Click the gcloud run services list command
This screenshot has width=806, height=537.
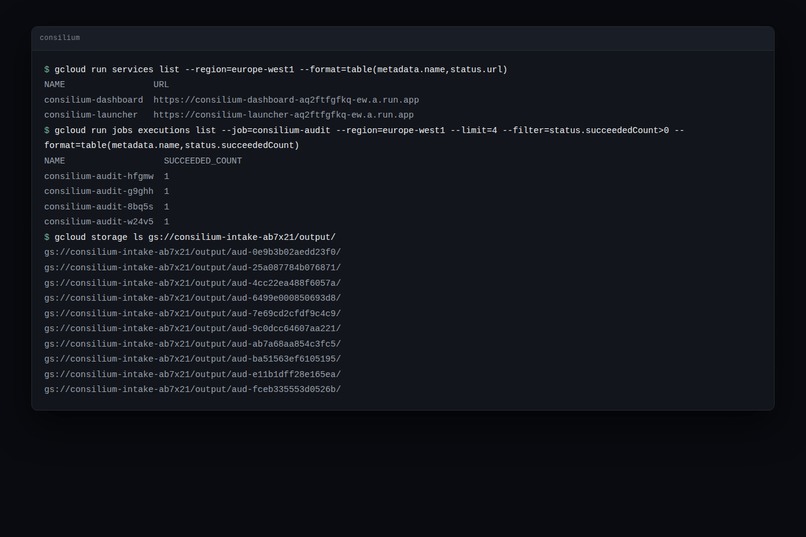pyautogui.click(x=281, y=69)
